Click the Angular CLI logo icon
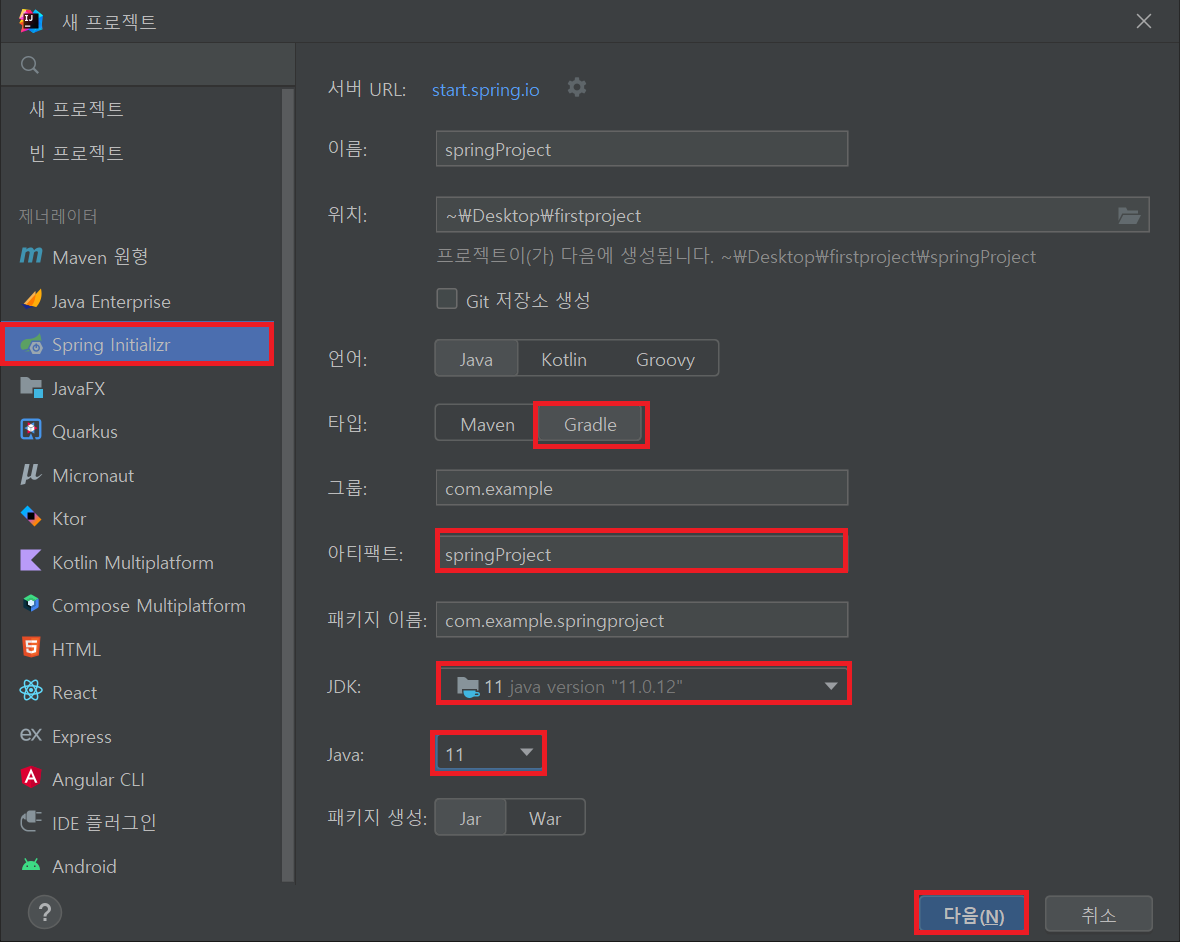 coord(31,777)
